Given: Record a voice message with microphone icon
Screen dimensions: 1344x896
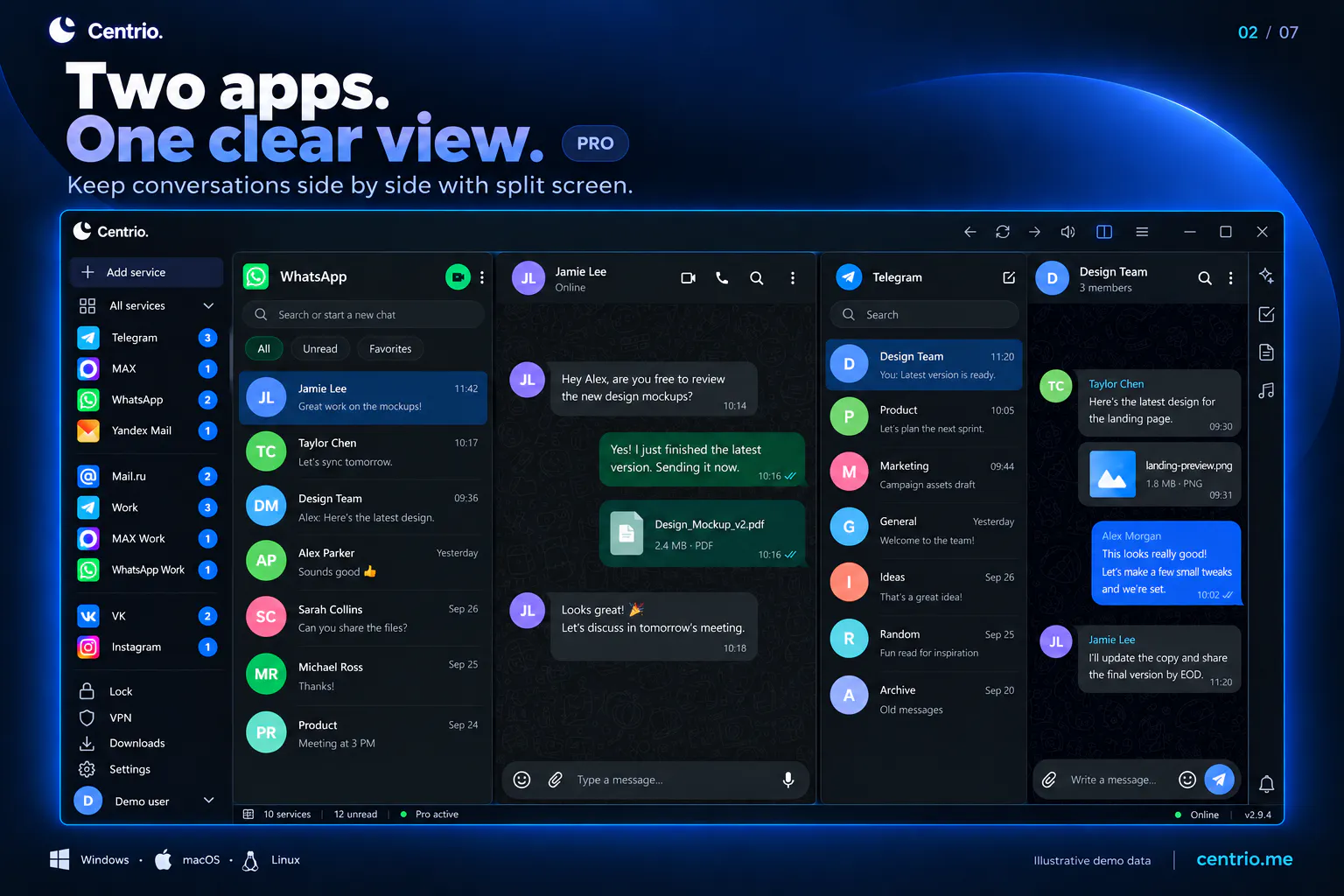Looking at the screenshot, I should coord(788,780).
